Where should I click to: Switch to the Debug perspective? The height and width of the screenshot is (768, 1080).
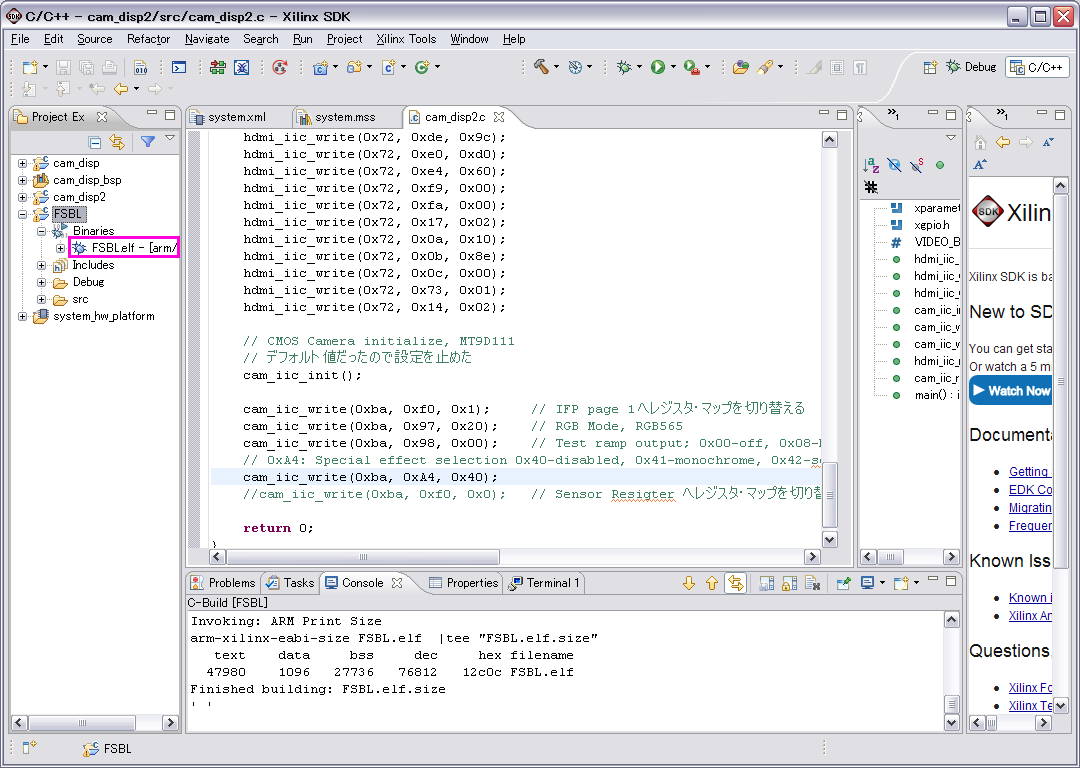971,67
